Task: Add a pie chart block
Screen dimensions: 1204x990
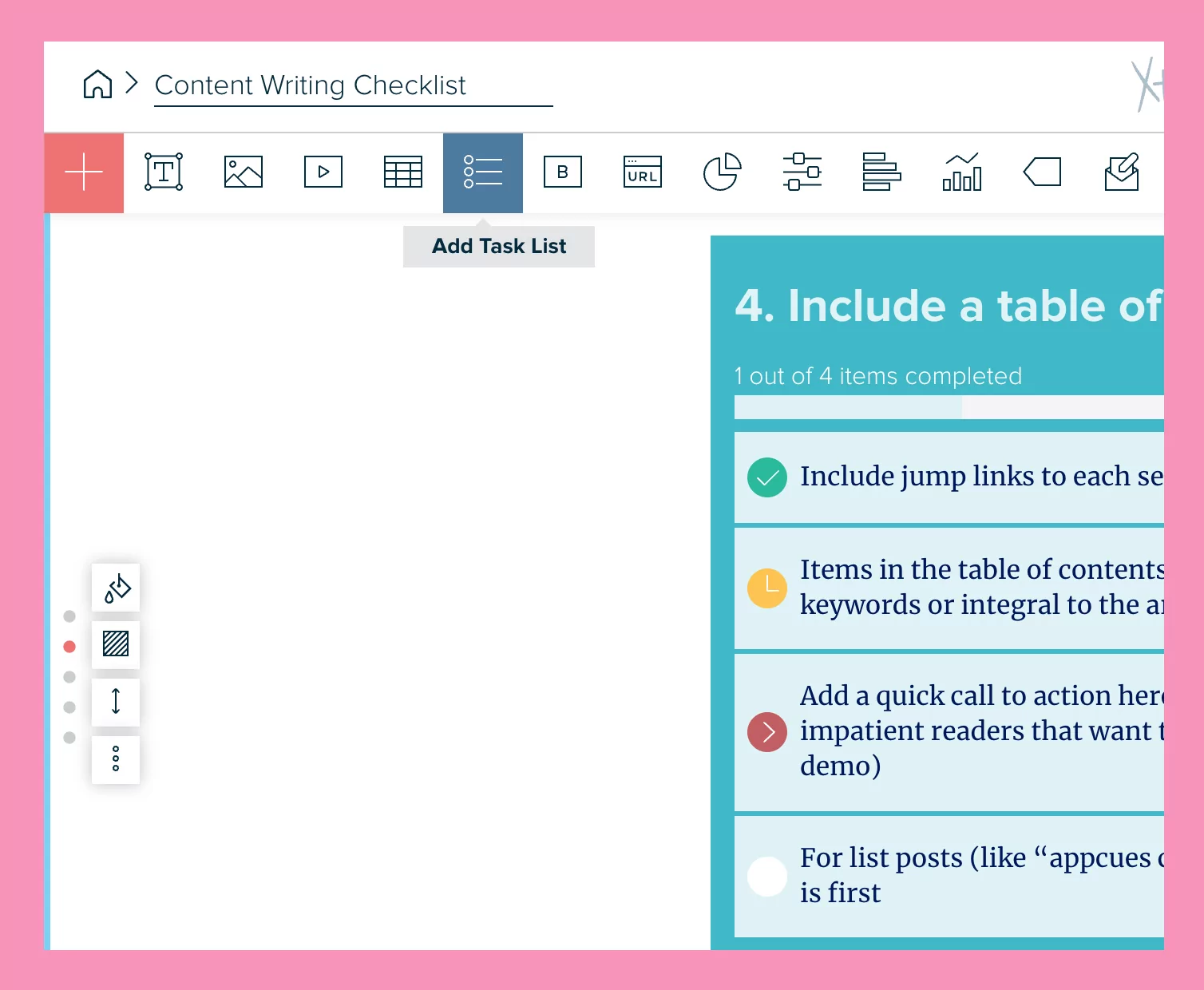Action: (723, 172)
